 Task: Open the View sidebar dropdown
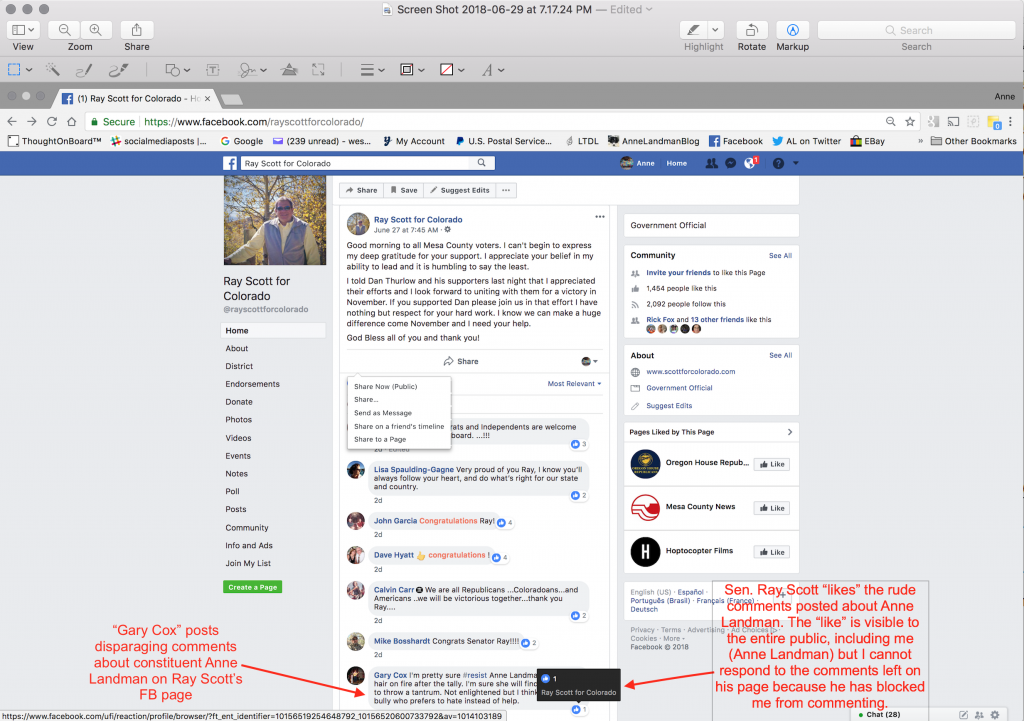coord(23,30)
